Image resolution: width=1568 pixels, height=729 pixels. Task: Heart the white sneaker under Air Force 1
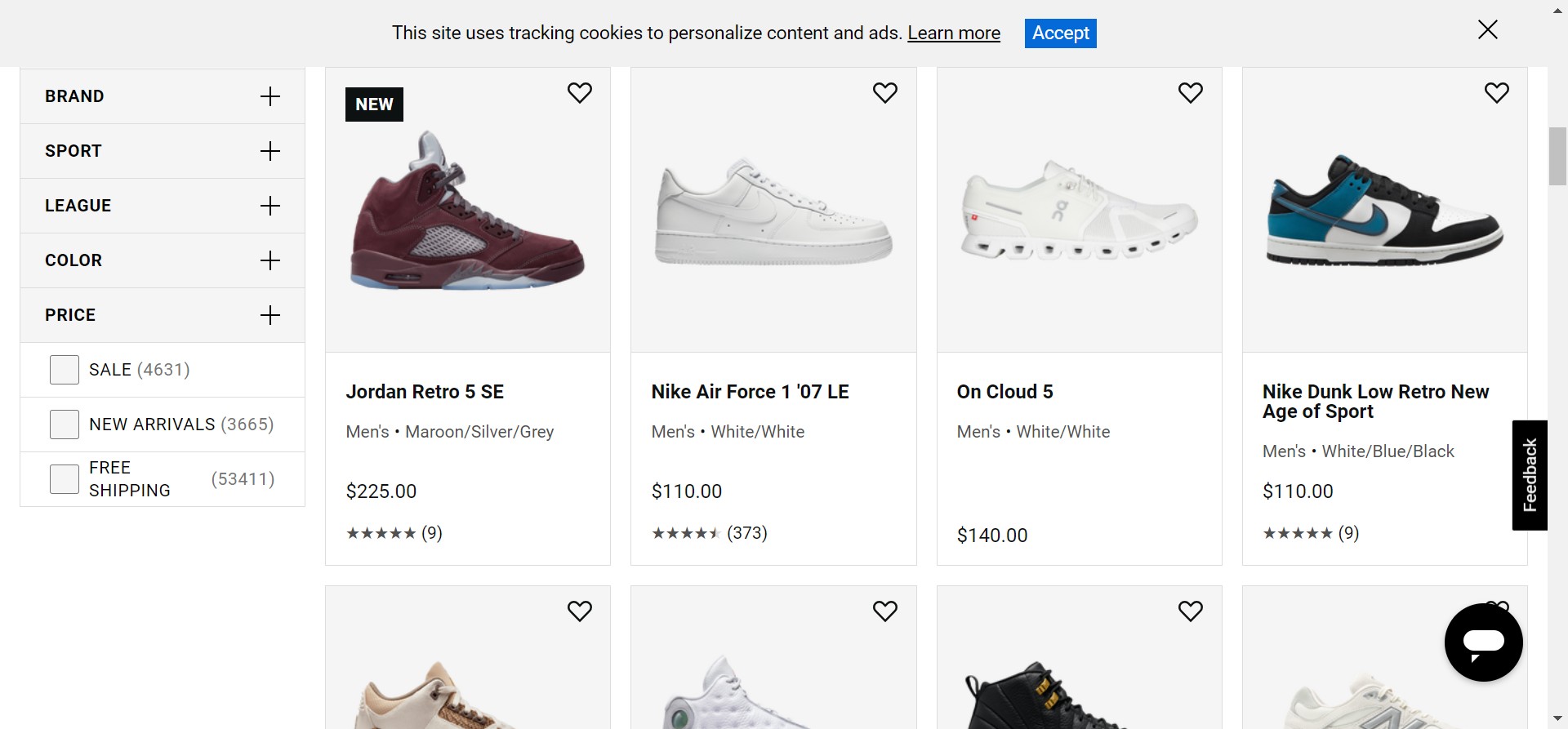[884, 611]
